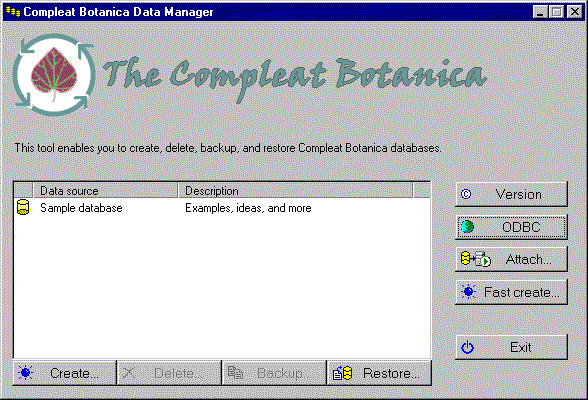
Task: Sort by the Data source column header
Action: [105, 191]
